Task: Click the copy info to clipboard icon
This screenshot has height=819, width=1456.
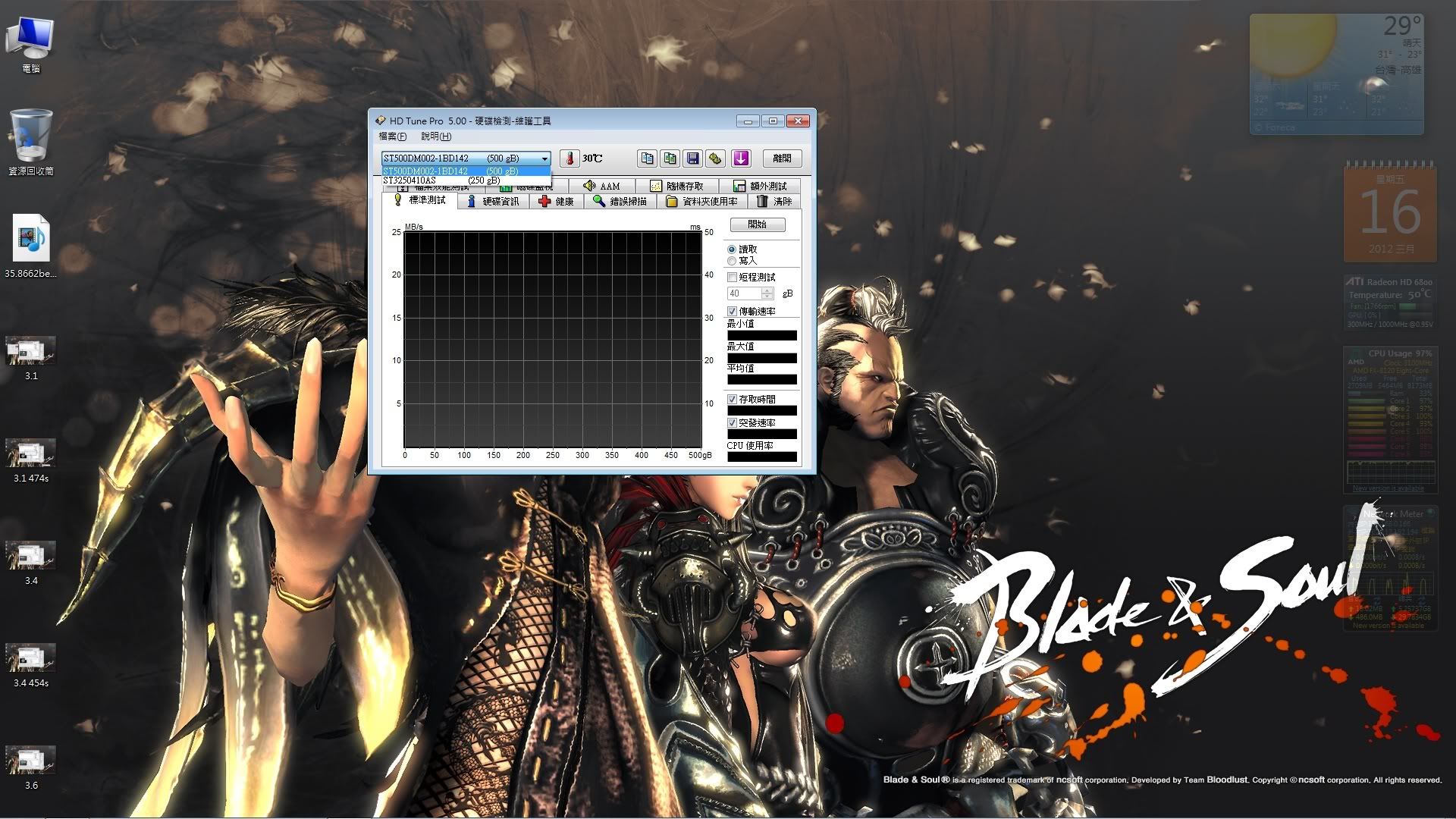Action: (x=647, y=158)
